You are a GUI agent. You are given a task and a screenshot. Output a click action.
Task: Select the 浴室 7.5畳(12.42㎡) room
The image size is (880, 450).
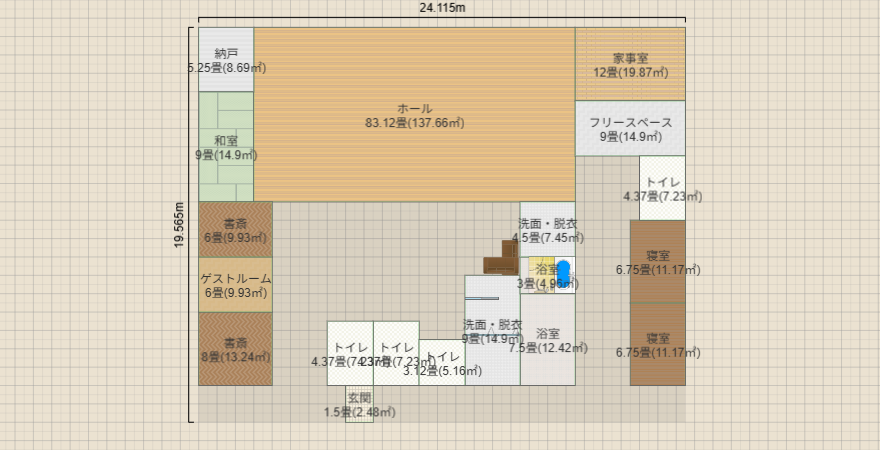548,339
